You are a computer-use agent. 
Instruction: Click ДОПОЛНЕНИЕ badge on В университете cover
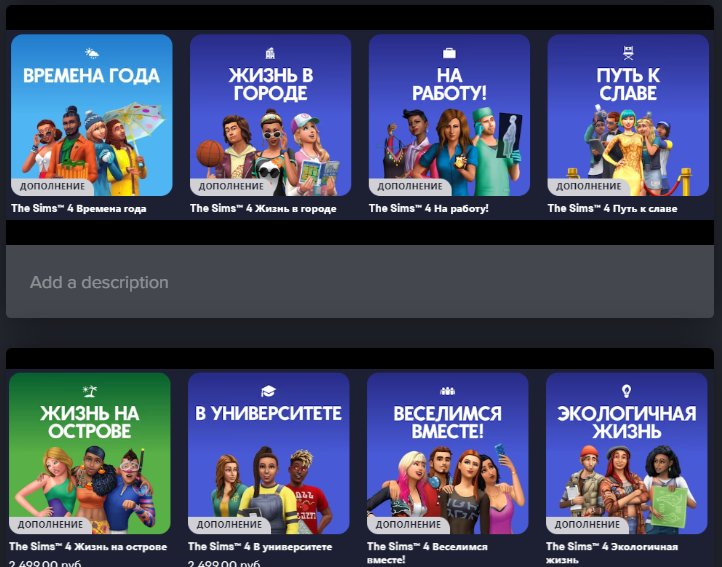[229, 524]
